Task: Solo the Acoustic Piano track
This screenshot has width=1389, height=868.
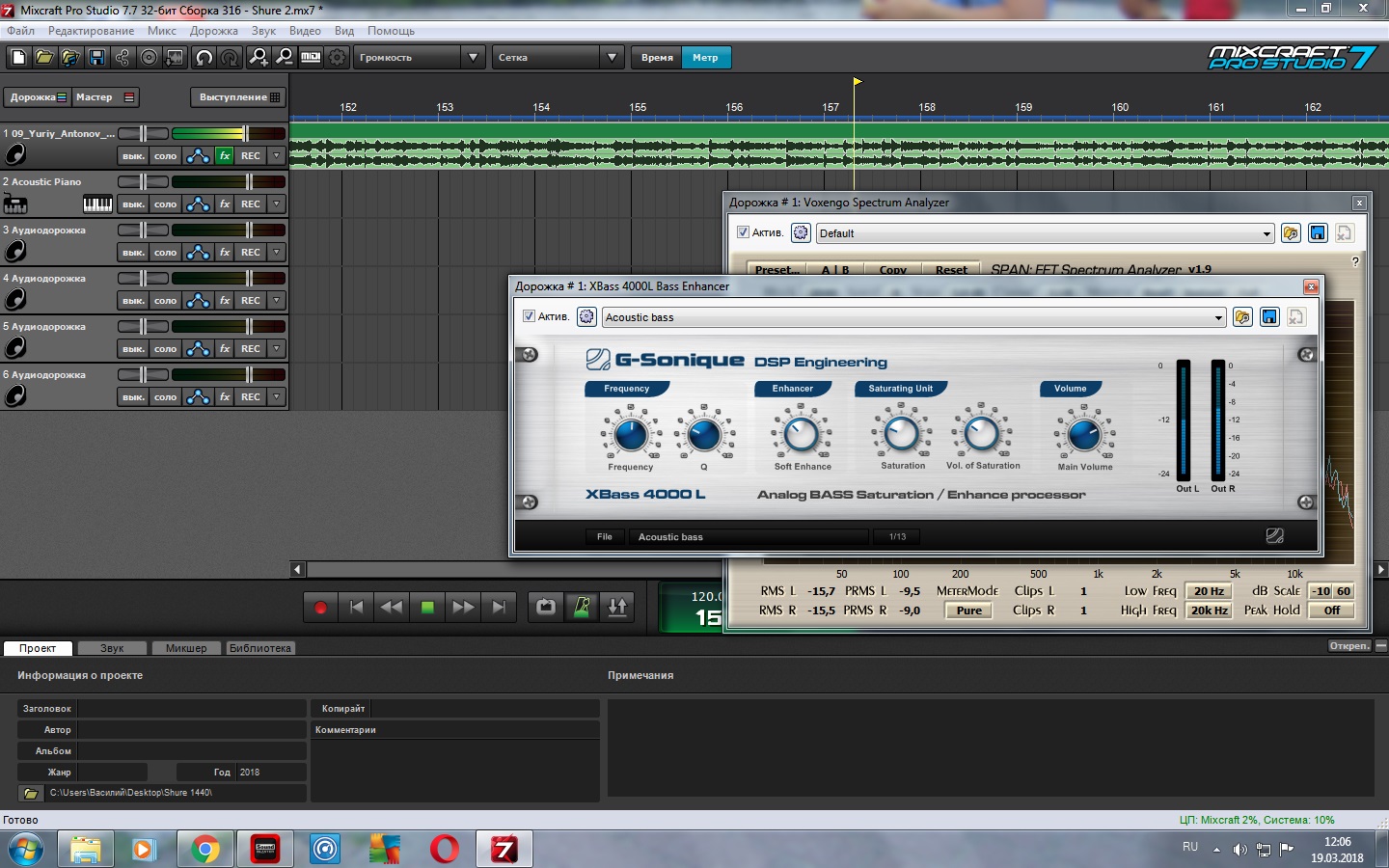Action: (x=166, y=203)
